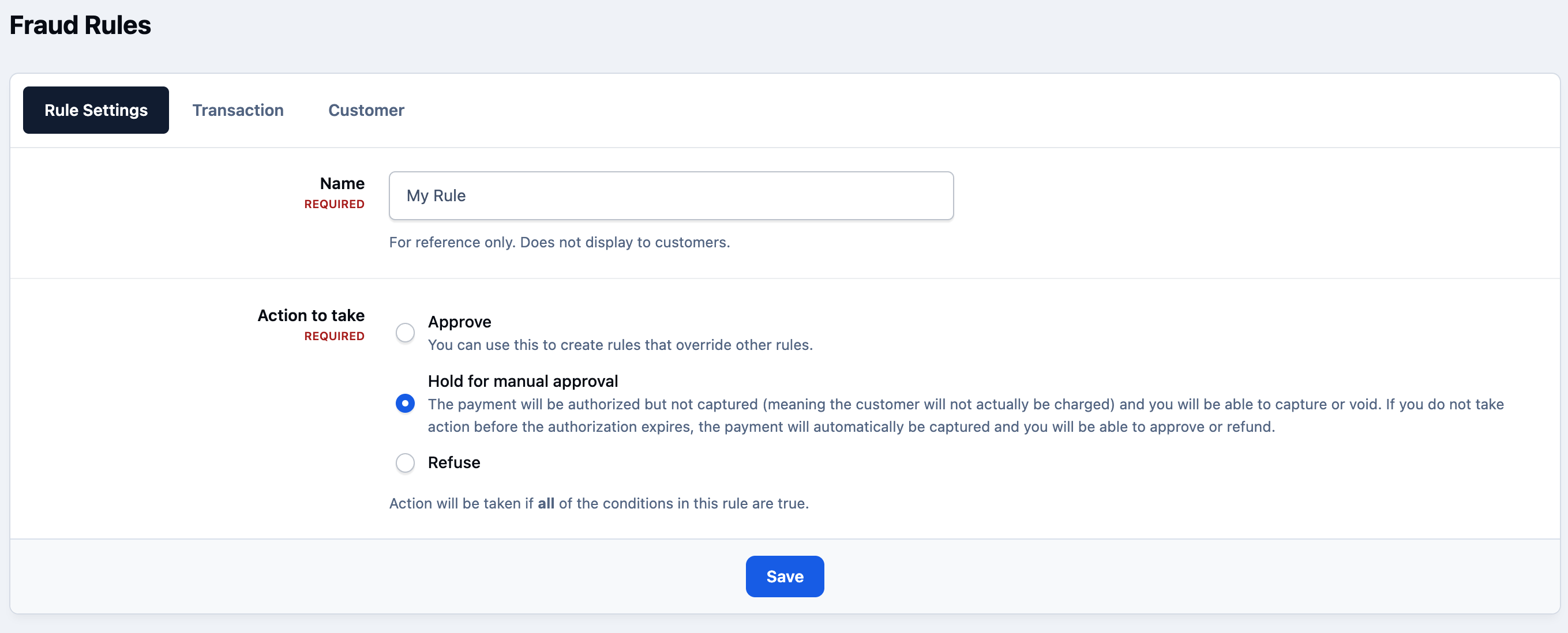Click the Approve option label text
Viewport: 1568px width, 633px height.
[459, 322]
